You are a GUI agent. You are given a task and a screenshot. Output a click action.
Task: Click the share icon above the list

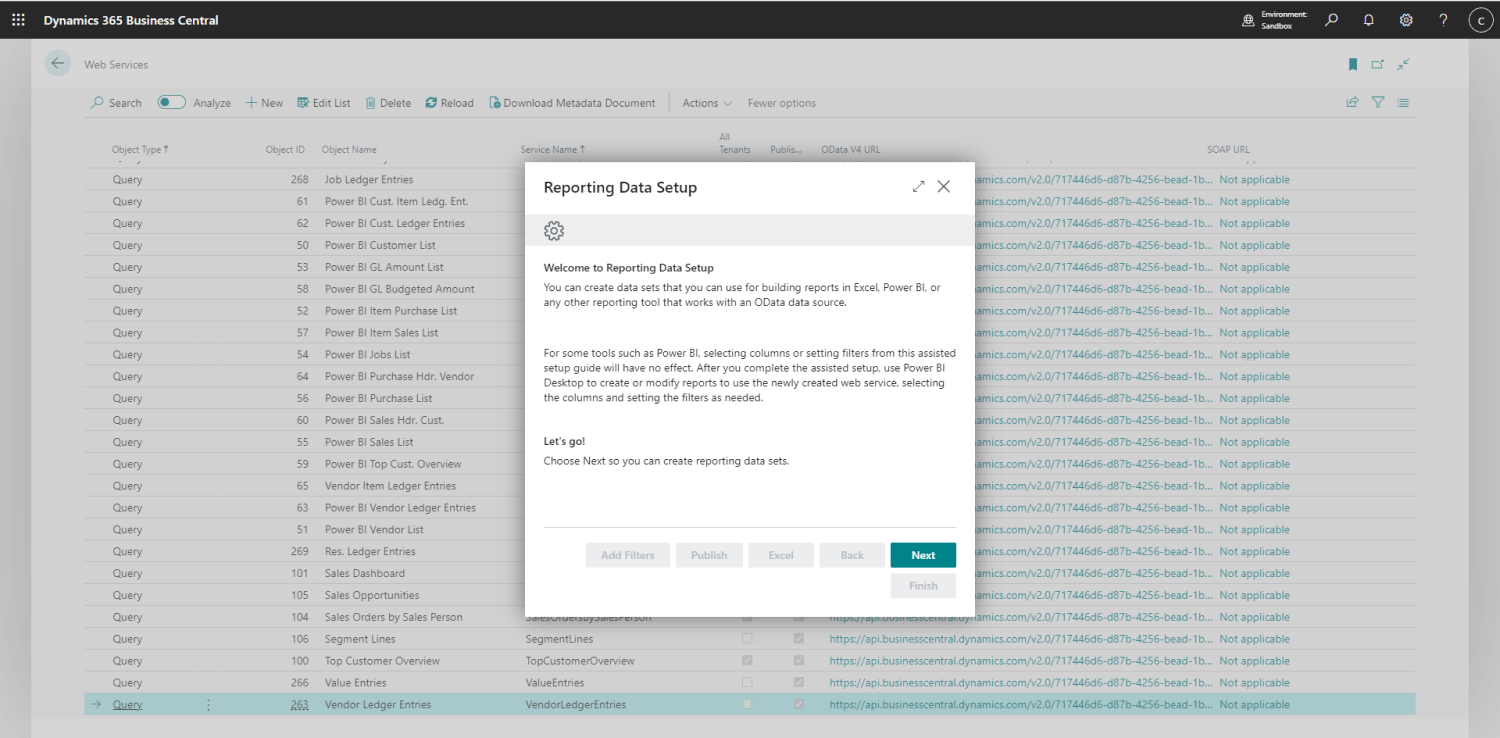point(1353,102)
